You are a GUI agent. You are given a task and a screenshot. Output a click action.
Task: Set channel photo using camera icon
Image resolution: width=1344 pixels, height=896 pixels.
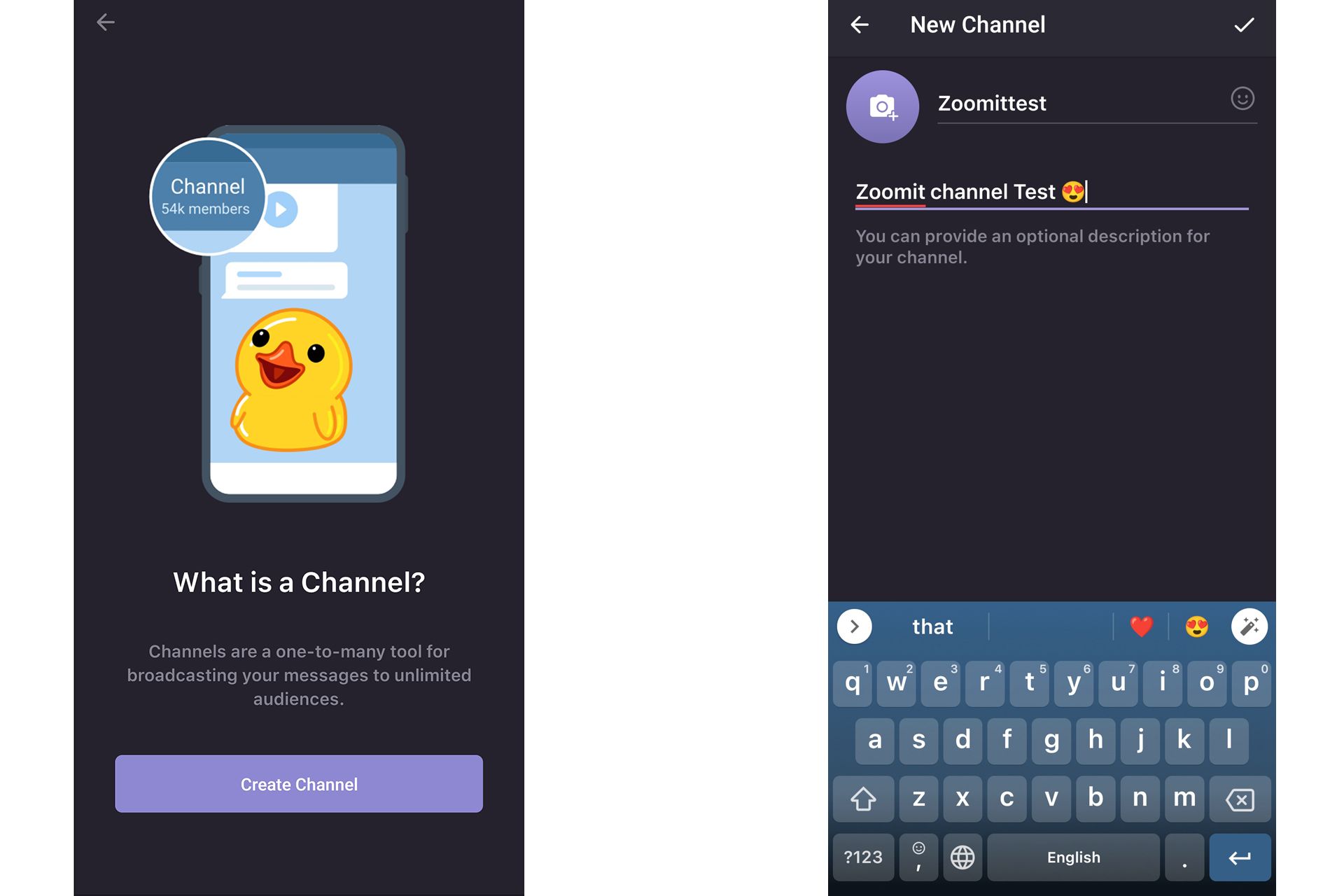[x=883, y=107]
